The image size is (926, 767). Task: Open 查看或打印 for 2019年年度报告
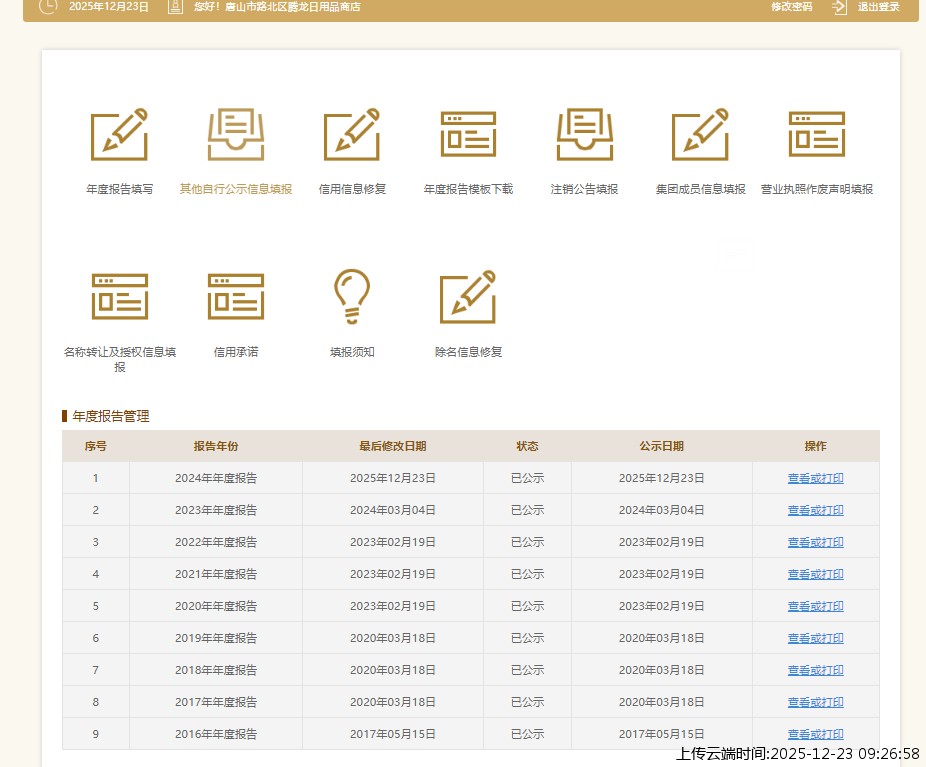tap(815, 638)
